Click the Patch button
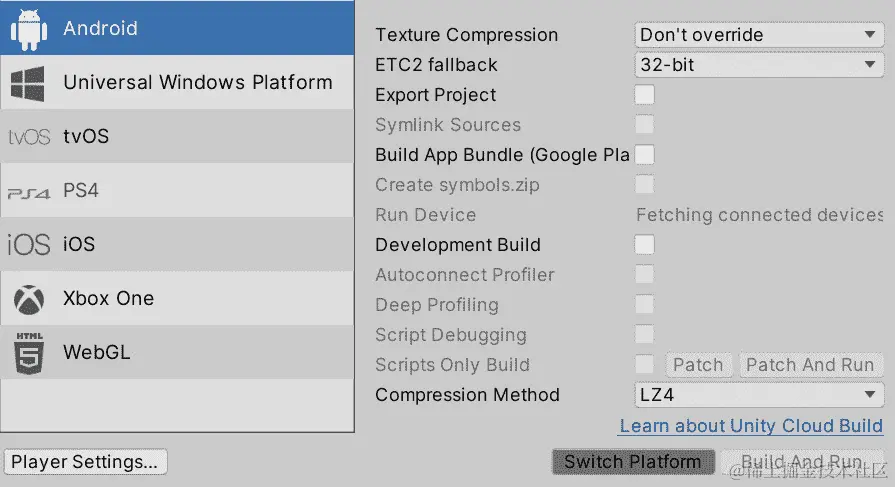This screenshot has width=895, height=487. pyautogui.click(x=698, y=365)
